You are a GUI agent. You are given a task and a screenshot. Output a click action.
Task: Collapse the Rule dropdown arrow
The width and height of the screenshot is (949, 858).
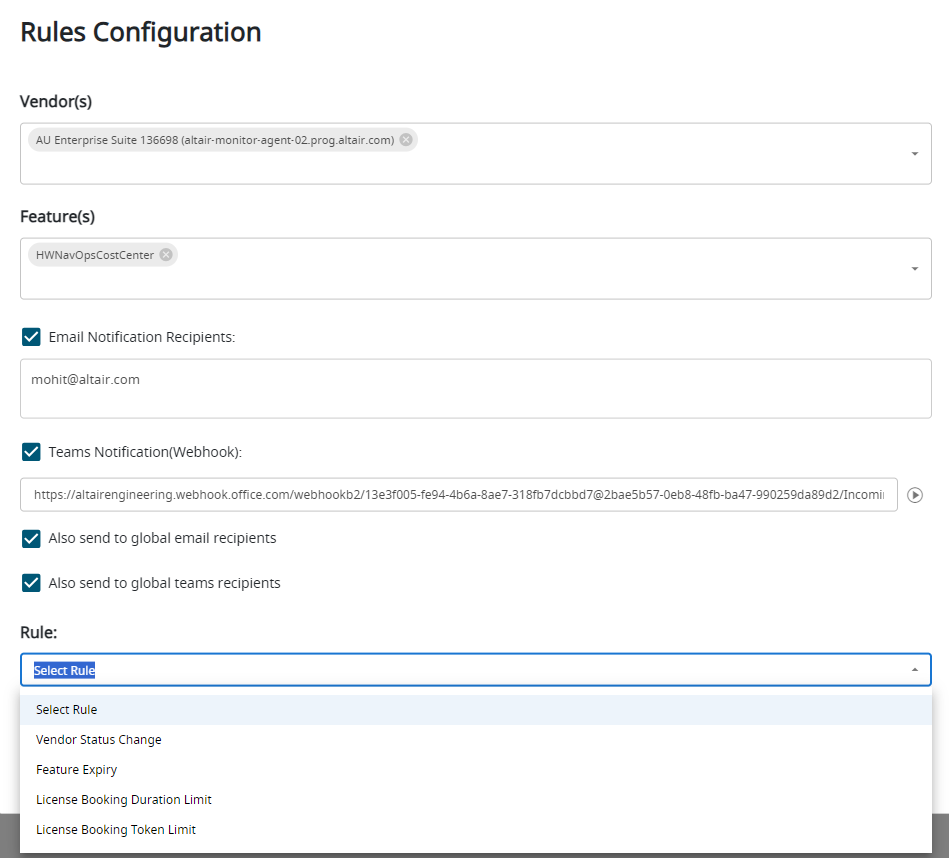pyautogui.click(x=914, y=670)
